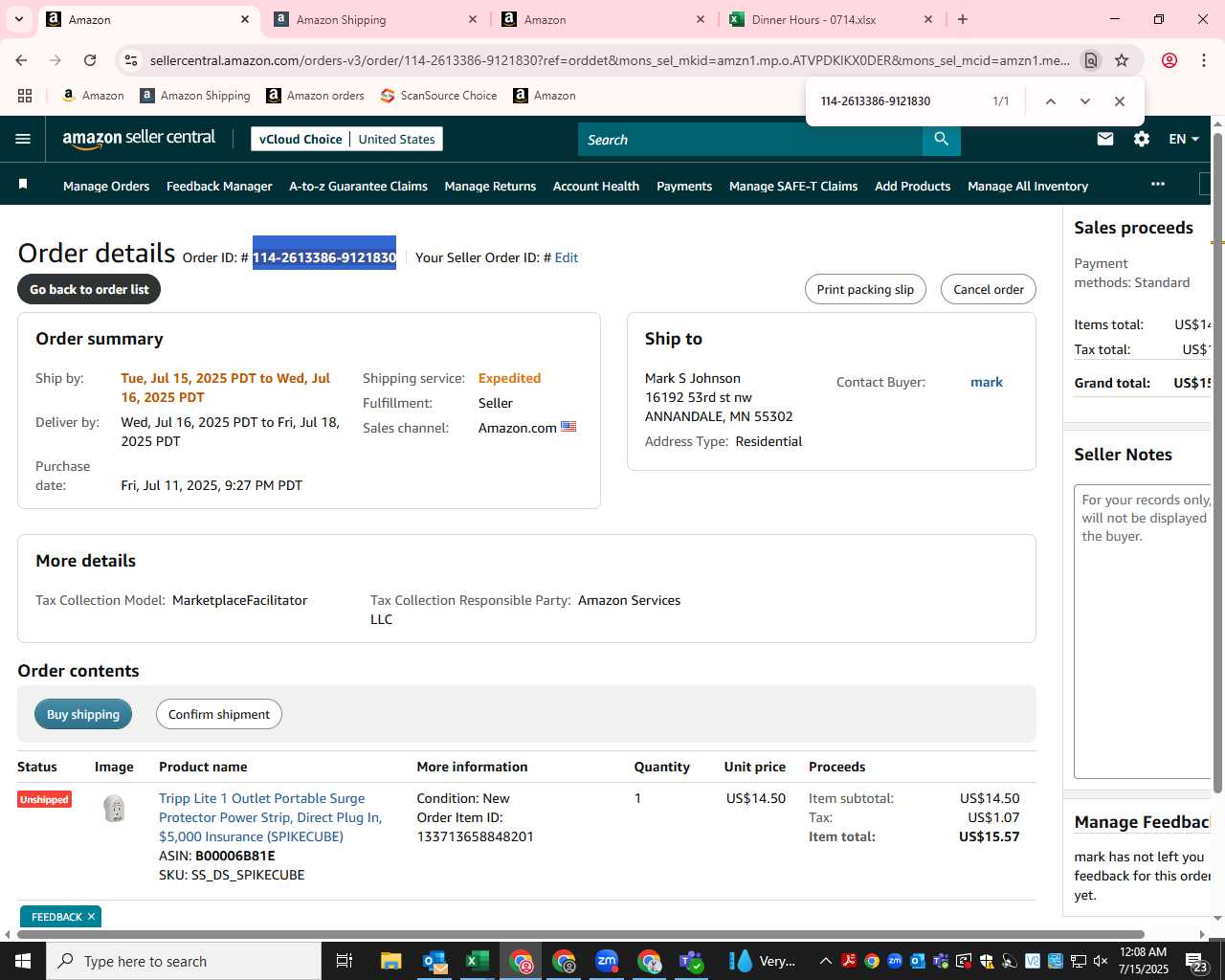The width and height of the screenshot is (1225, 980).
Task: Open the EN language dropdown
Action: coord(1184,139)
